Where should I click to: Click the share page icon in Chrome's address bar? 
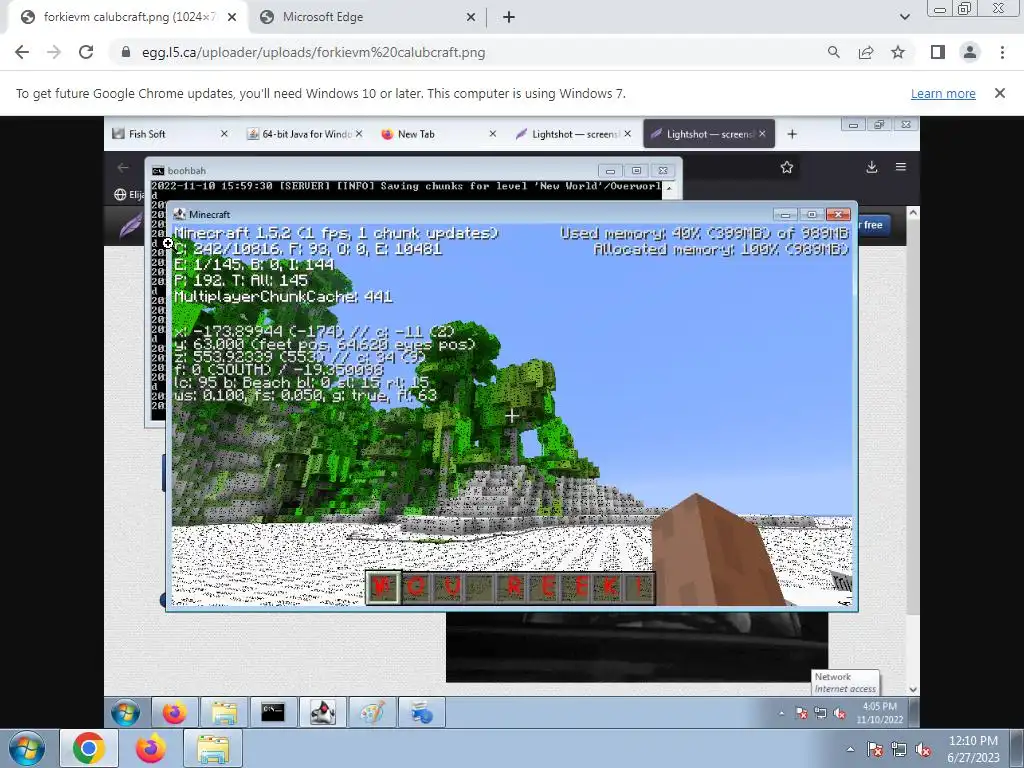(x=866, y=52)
